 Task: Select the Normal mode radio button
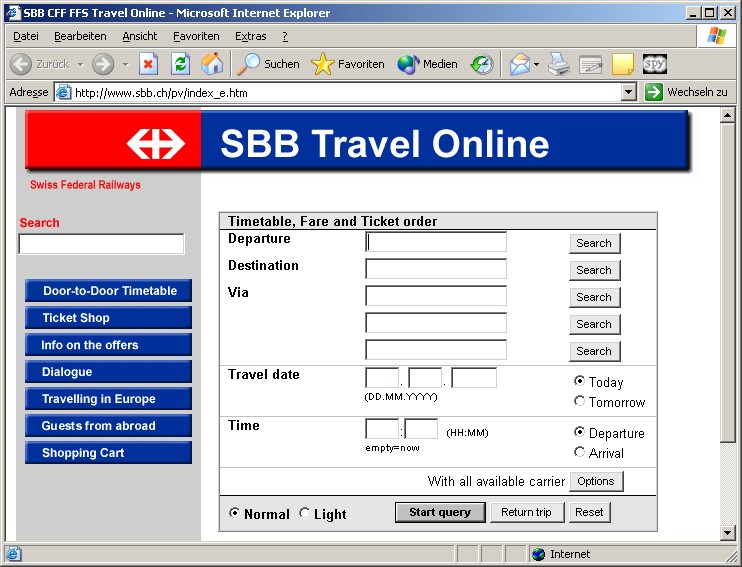pyautogui.click(x=234, y=513)
